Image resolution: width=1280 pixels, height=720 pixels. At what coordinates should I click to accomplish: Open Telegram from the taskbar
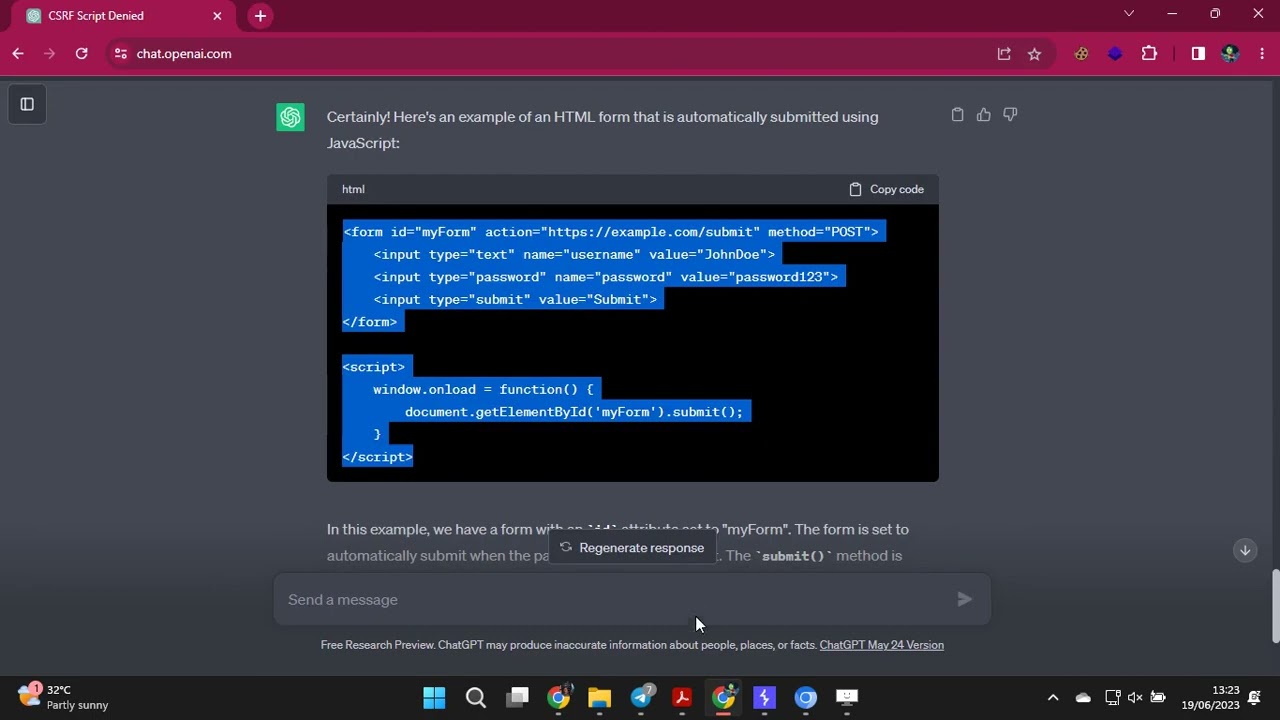tap(641, 698)
